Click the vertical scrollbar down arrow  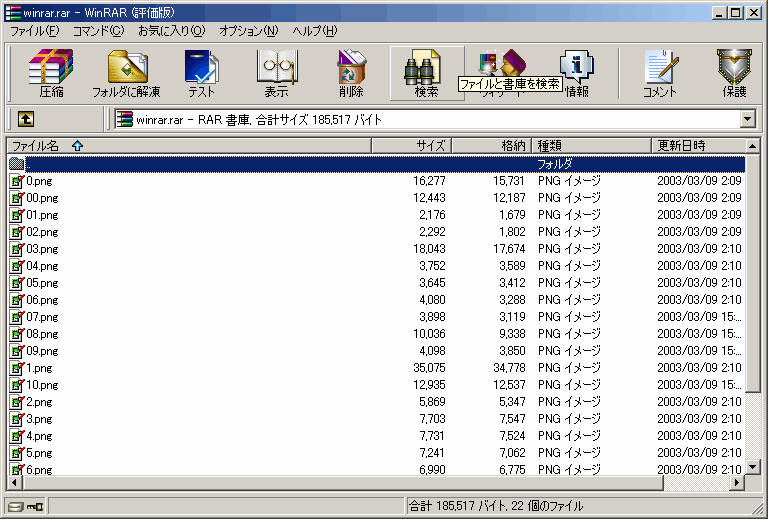coord(752,466)
